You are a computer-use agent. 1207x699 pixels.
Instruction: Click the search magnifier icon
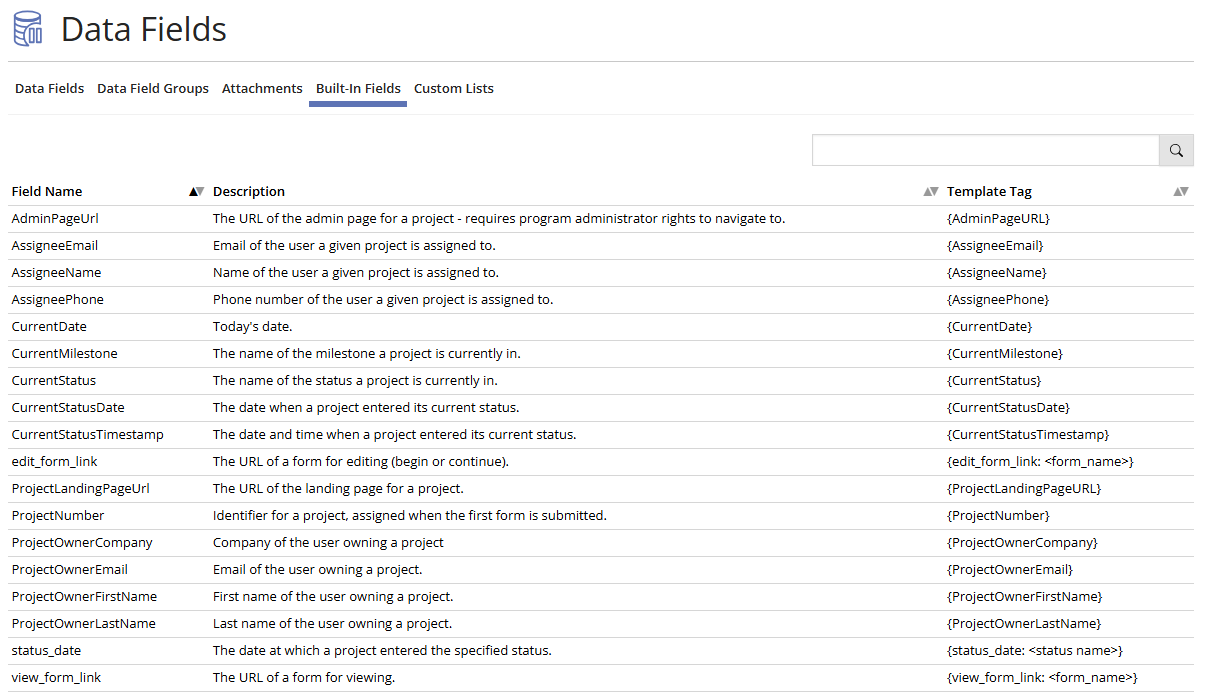pyautogui.click(x=1176, y=149)
